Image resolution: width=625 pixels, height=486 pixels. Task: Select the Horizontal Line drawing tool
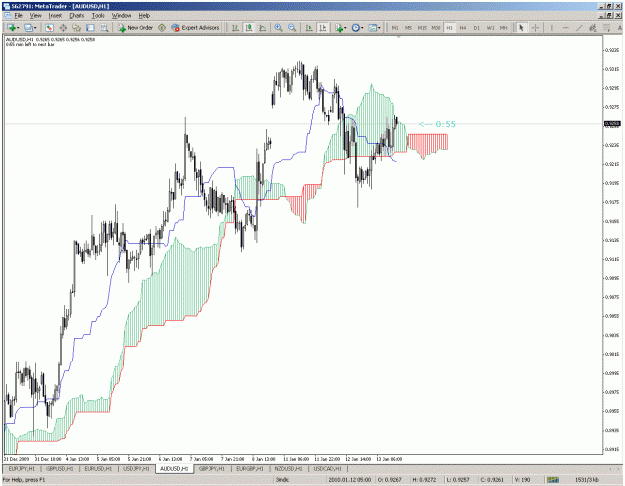565,28
